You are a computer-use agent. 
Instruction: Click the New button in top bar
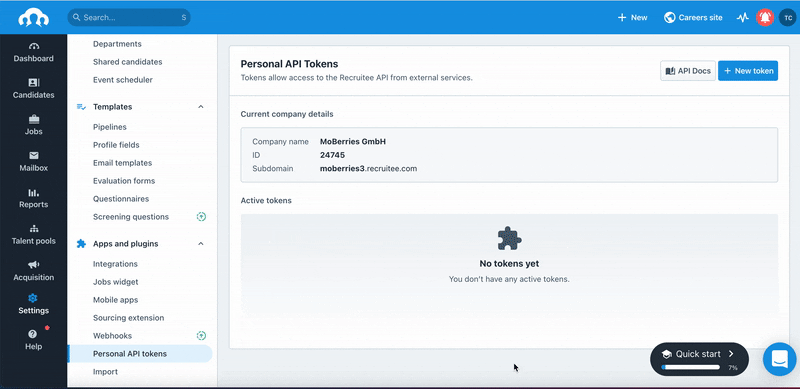633,17
